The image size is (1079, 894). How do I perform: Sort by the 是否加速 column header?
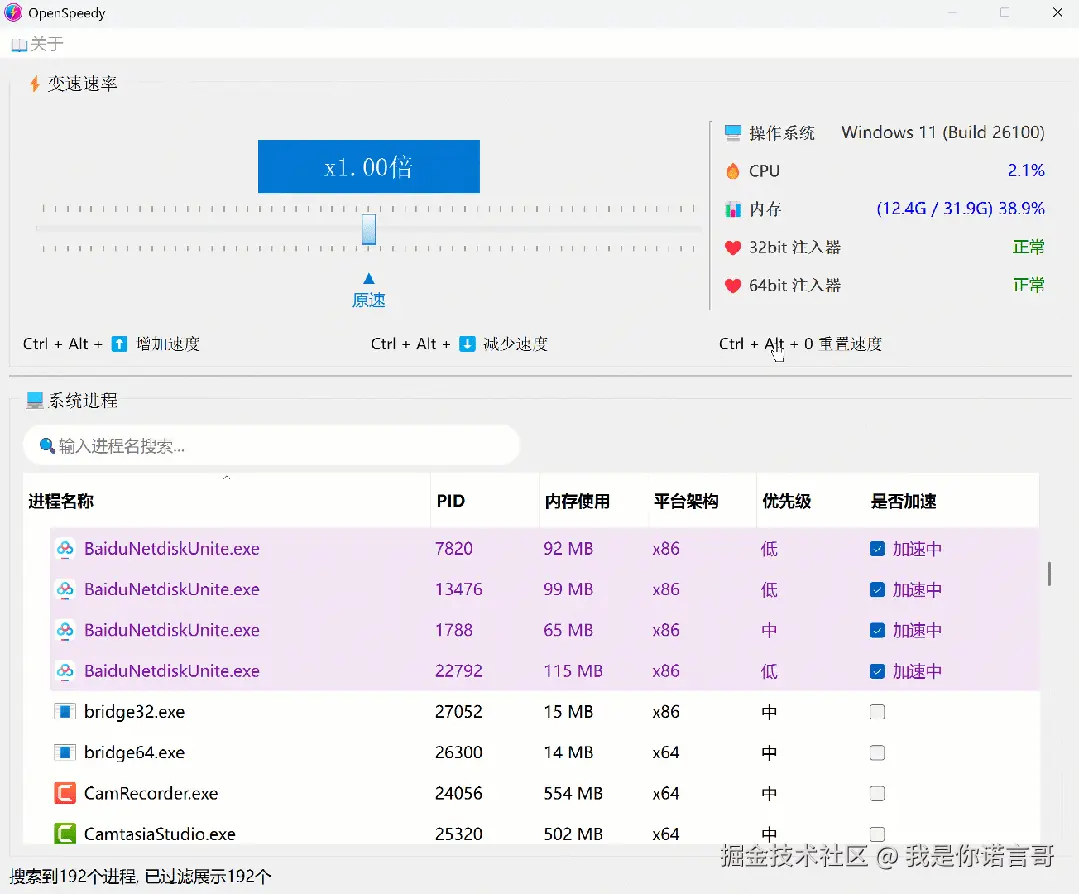point(952,501)
